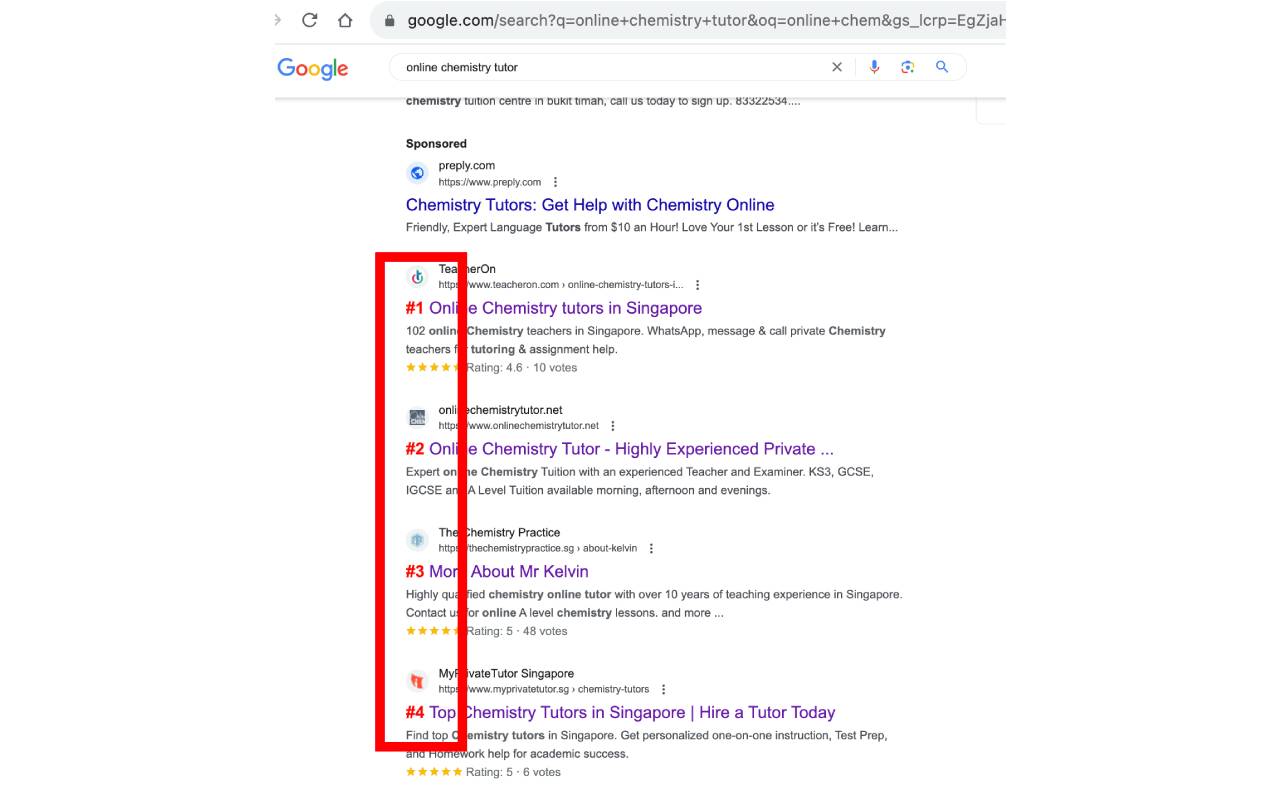Reload the current page
The image size is (1280, 800).
(x=309, y=19)
